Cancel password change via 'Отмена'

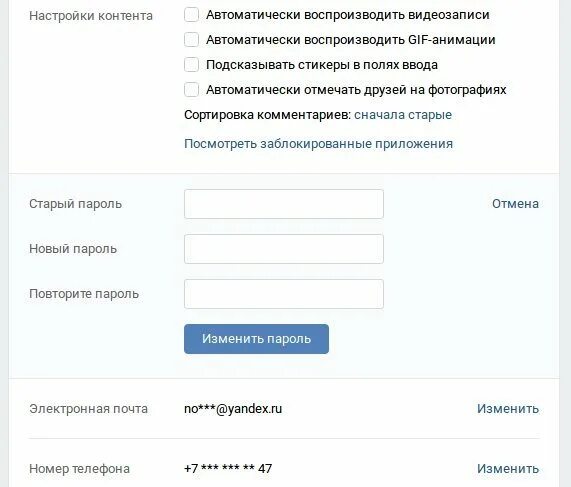point(515,204)
